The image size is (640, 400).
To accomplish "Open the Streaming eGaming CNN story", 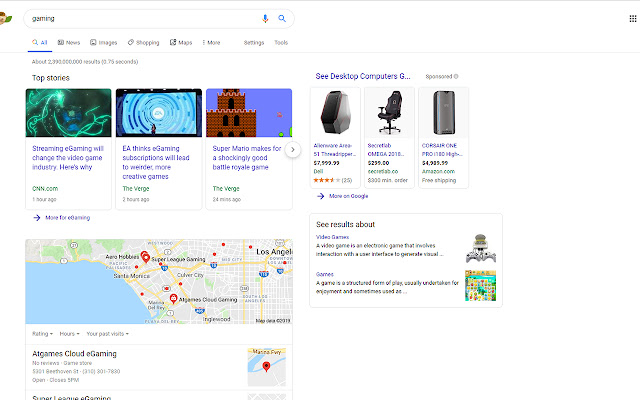I will tap(68, 158).
